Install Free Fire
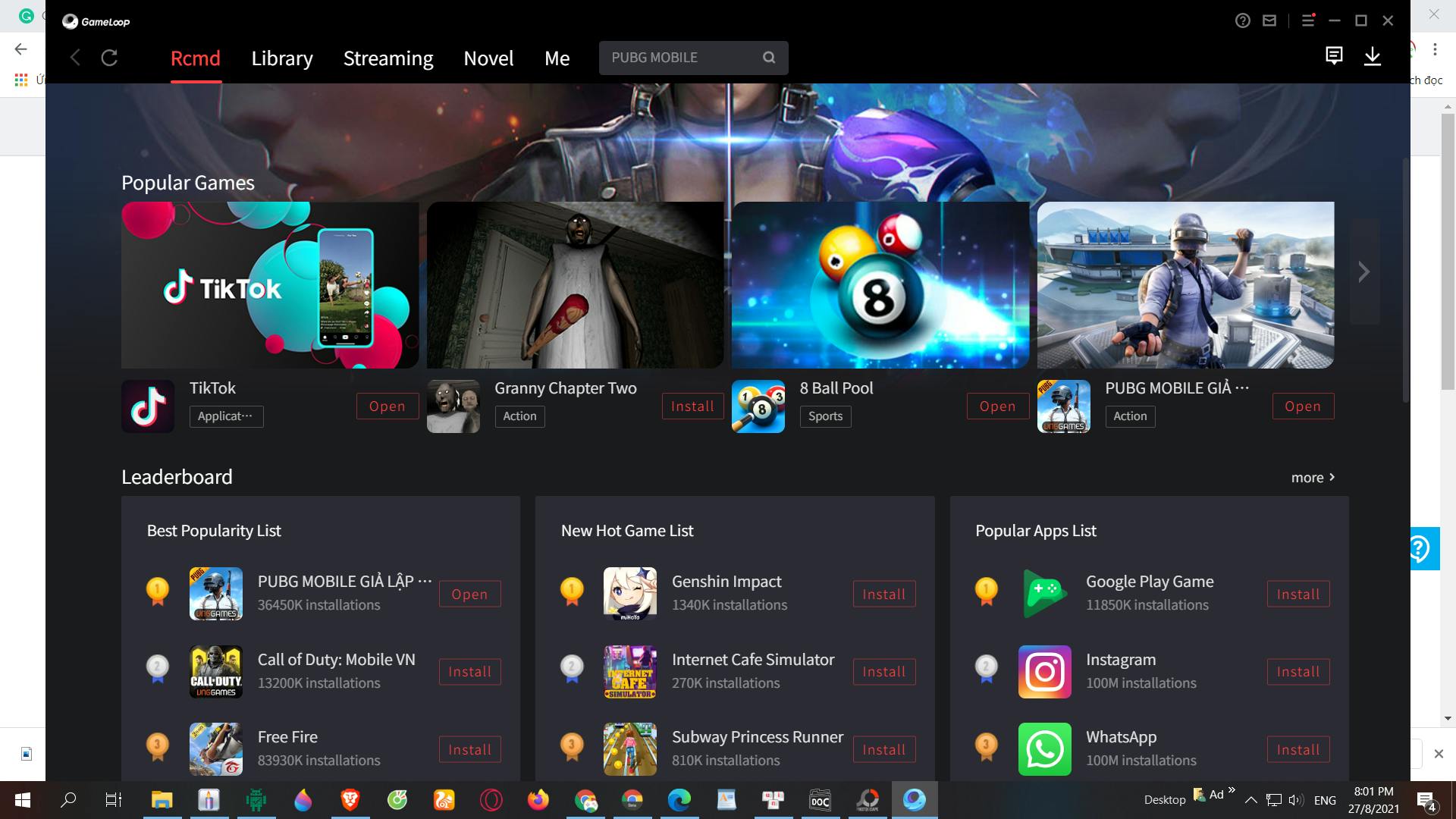 point(470,750)
